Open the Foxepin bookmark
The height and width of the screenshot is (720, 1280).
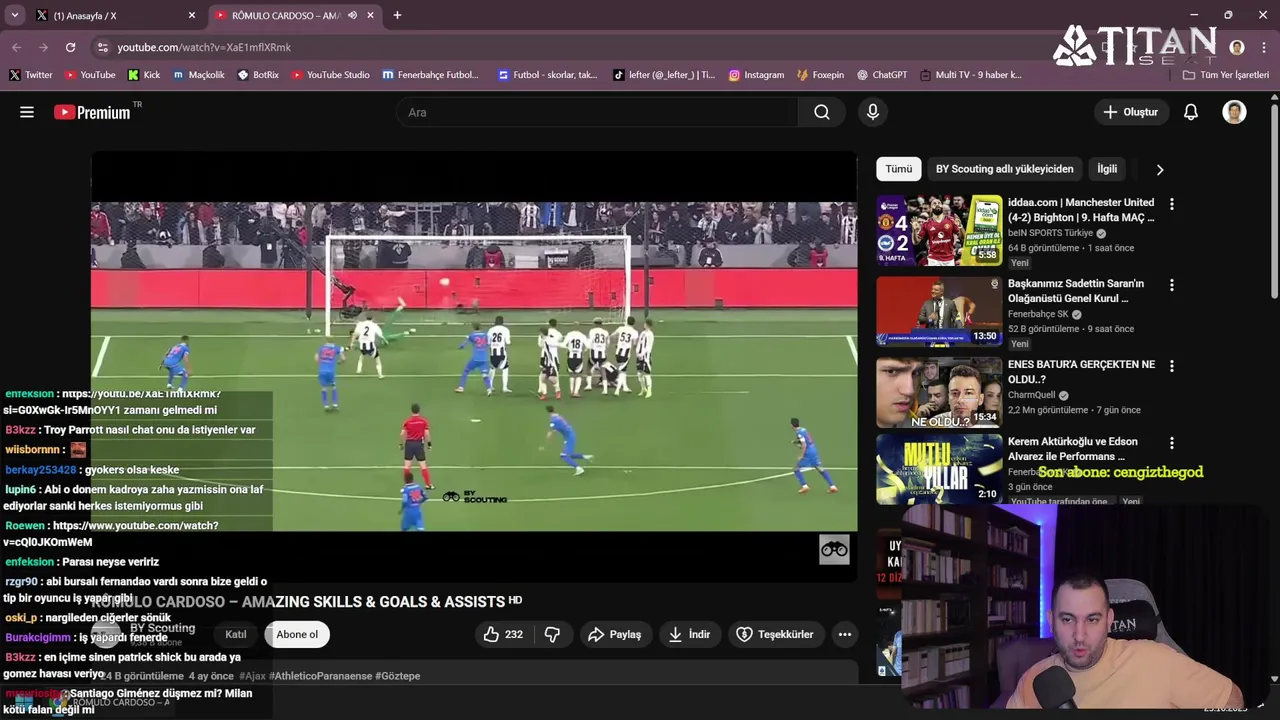click(x=820, y=75)
